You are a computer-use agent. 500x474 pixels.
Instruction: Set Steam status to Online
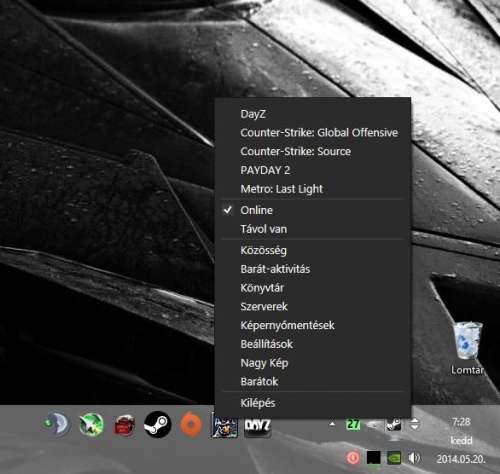tap(312, 210)
